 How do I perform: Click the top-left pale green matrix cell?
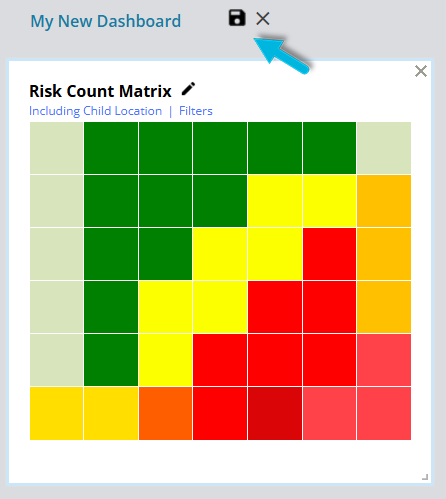[x=56, y=148]
